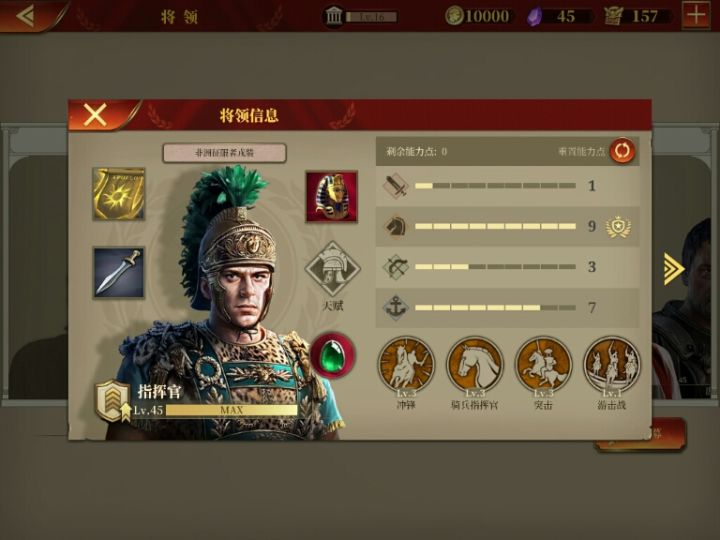Open the 天赋 talent helmet icon

[x=332, y=269]
